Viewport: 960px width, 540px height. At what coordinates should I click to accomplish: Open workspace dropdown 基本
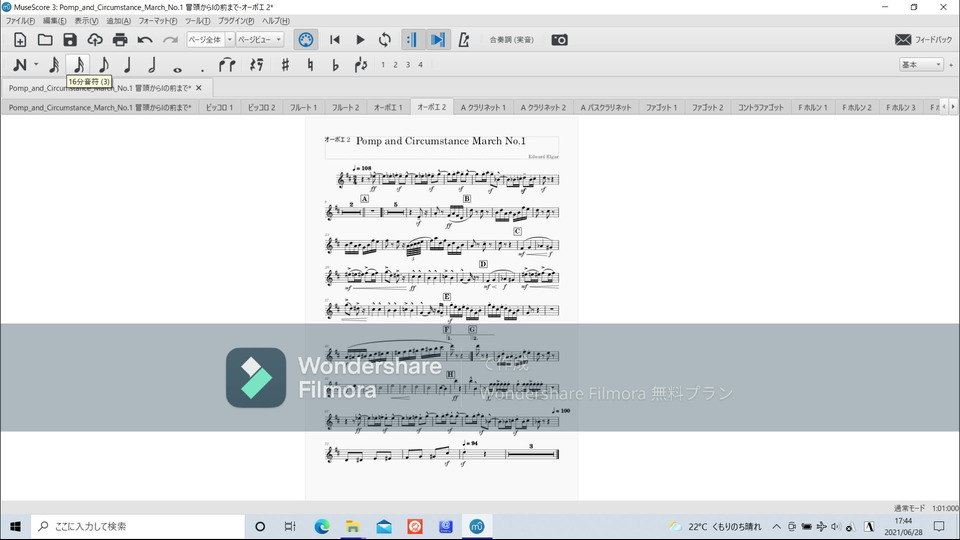click(921, 64)
